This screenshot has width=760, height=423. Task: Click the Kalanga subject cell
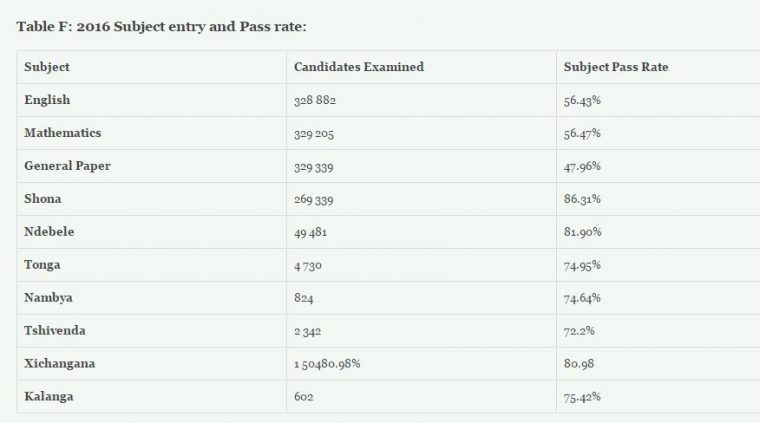coord(49,397)
